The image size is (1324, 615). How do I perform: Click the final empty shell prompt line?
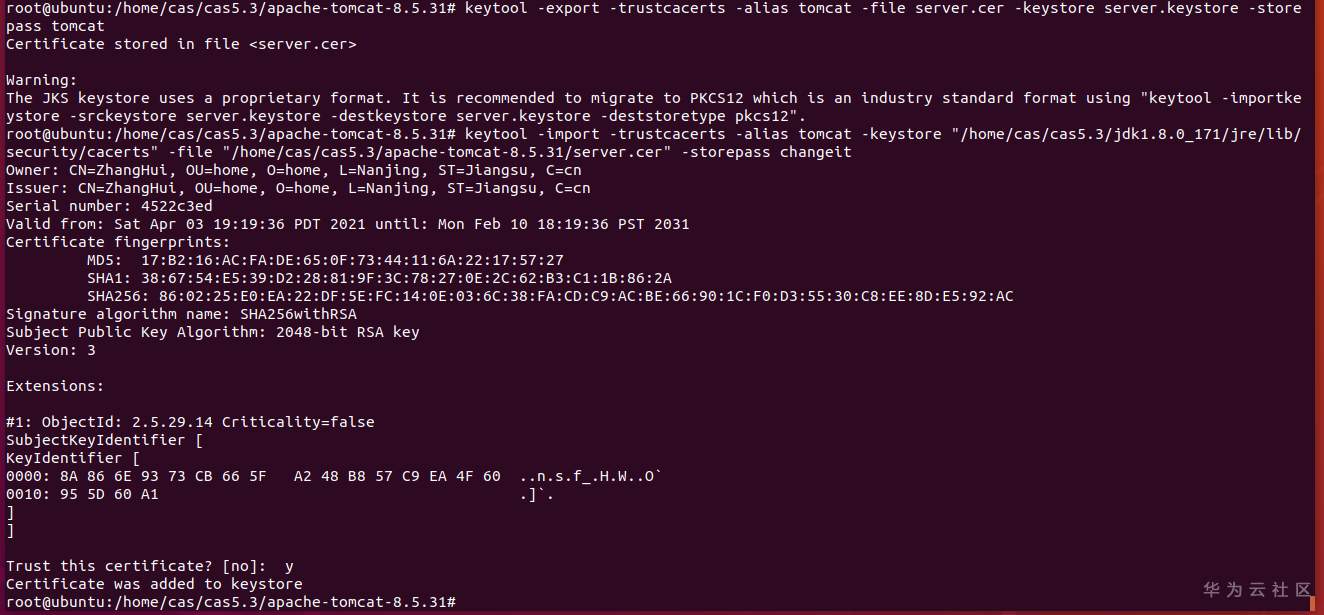pyautogui.click(x=230, y=602)
